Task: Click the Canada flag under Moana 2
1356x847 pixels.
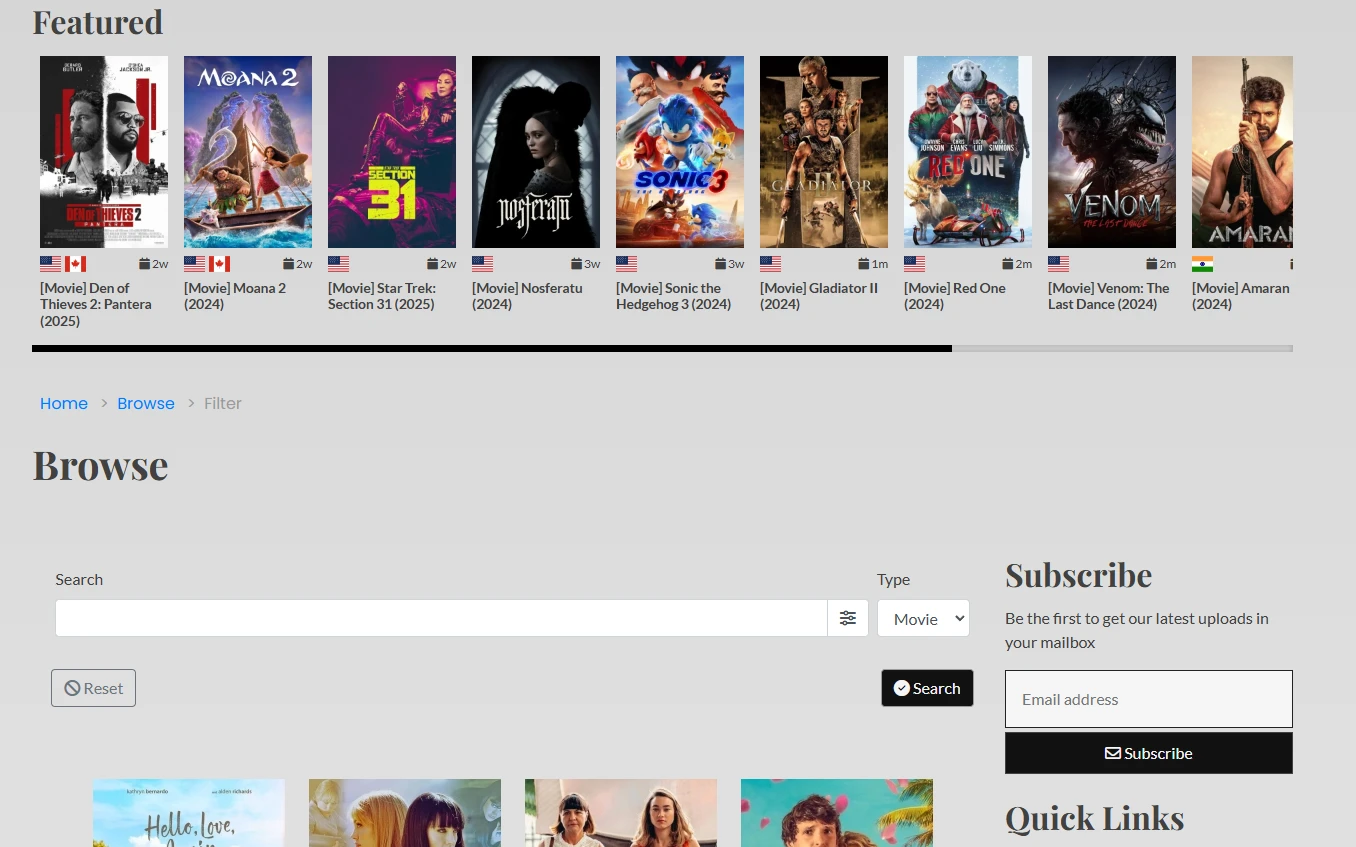Action: pos(220,264)
